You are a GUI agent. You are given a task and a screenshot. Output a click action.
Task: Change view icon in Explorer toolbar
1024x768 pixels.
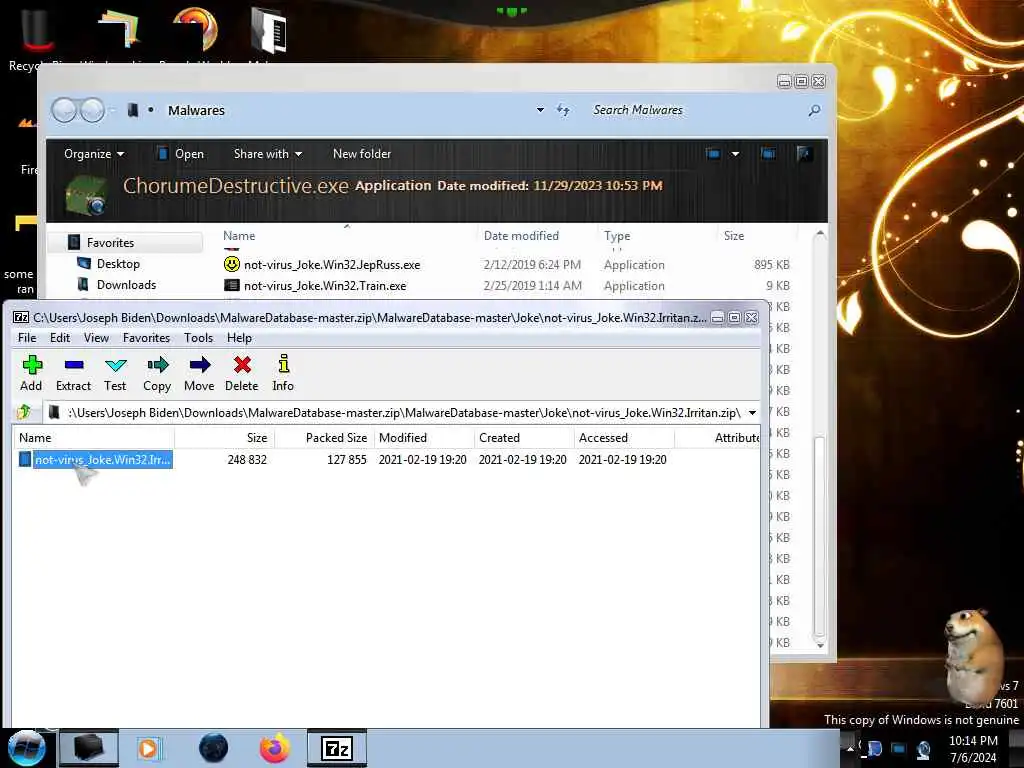click(x=713, y=154)
